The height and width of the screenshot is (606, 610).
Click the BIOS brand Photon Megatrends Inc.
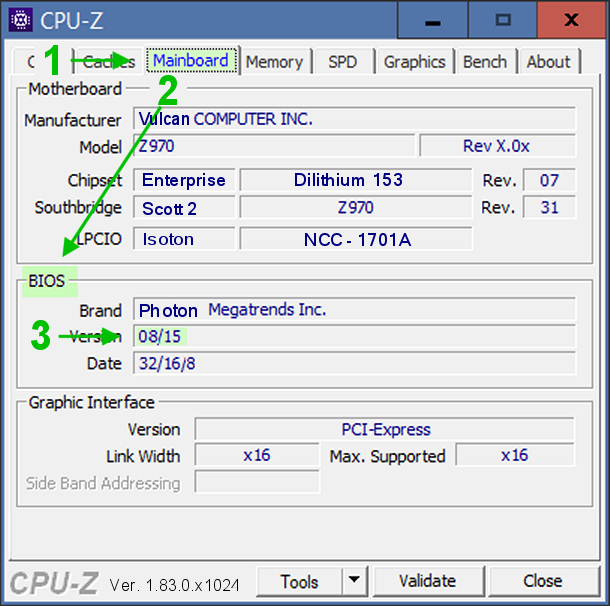pos(354,310)
